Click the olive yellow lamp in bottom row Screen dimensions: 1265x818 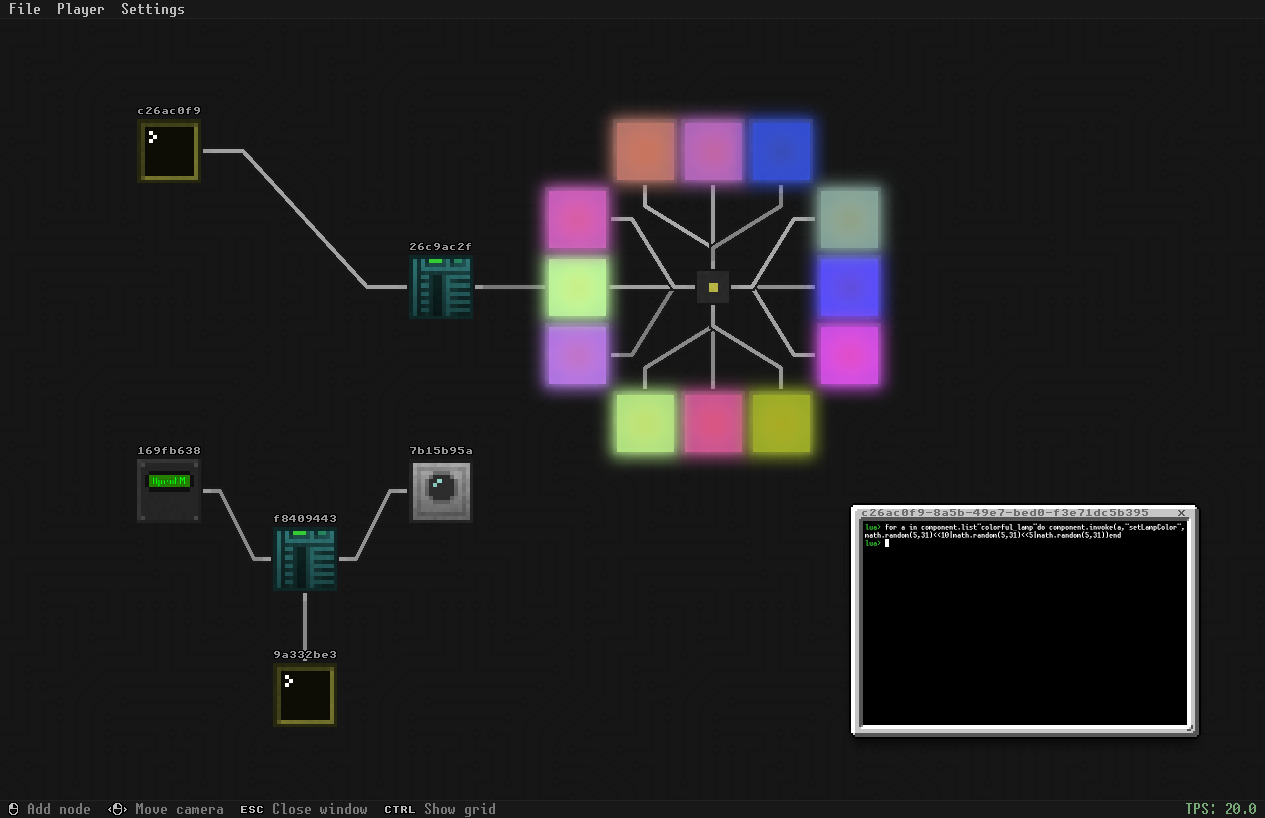[781, 423]
